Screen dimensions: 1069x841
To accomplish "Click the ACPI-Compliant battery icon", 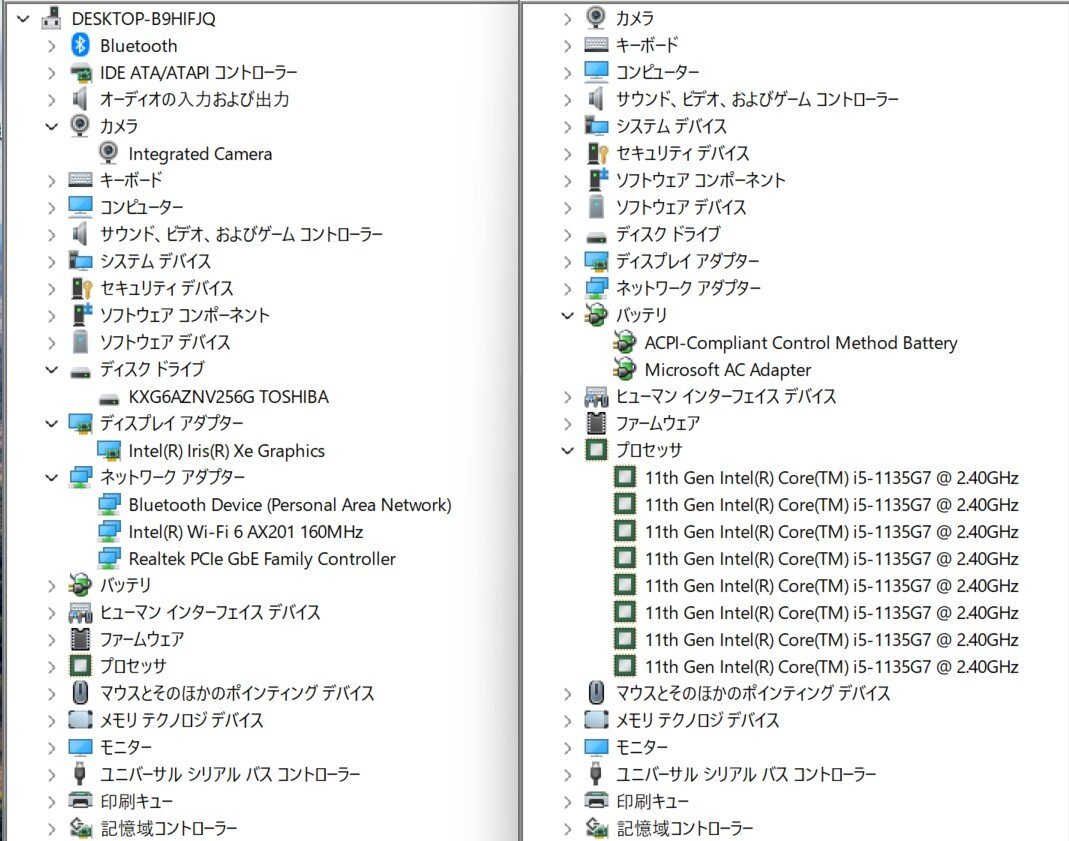I will click(624, 342).
